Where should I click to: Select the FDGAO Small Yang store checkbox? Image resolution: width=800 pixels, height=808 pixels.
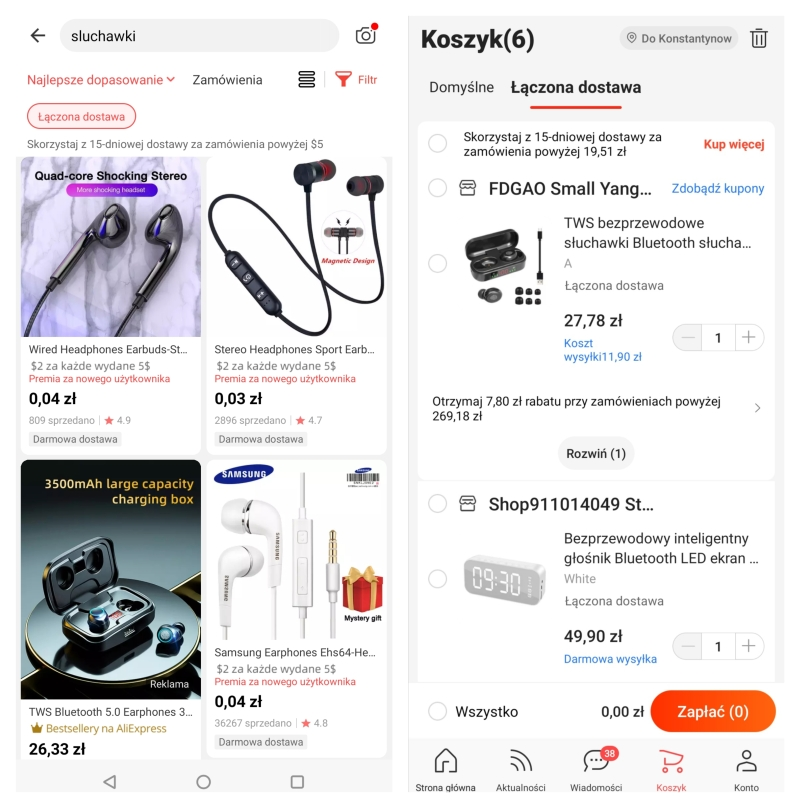438,188
